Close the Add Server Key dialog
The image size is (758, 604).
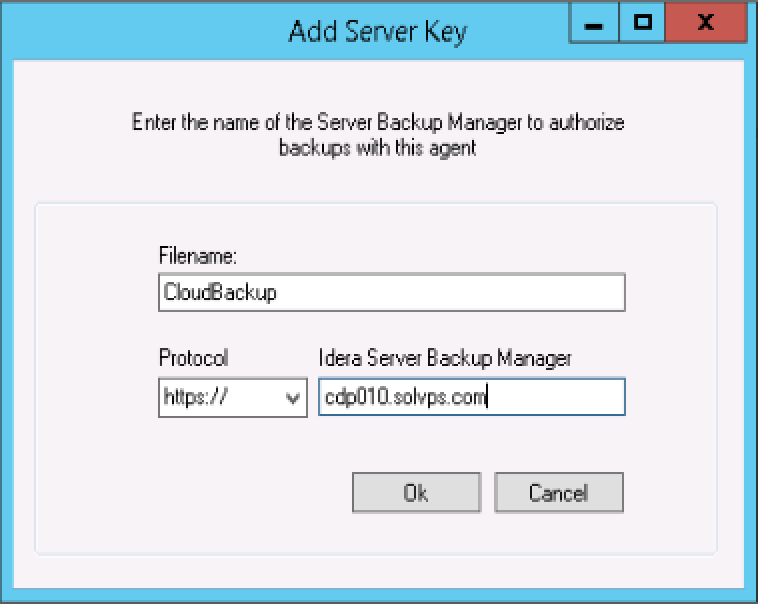(706, 22)
